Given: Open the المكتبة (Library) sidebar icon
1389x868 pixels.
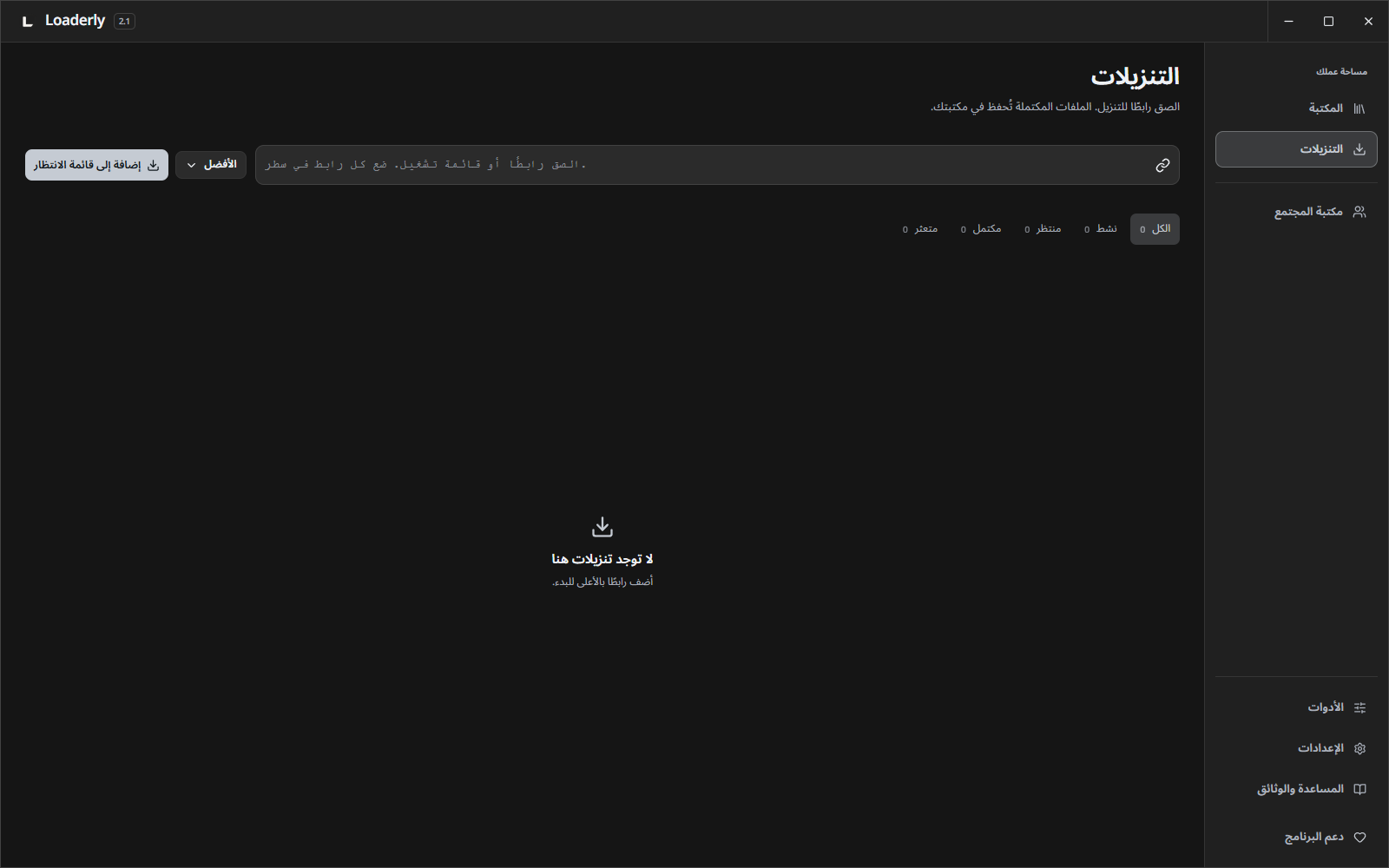Looking at the screenshot, I should coord(1359,108).
